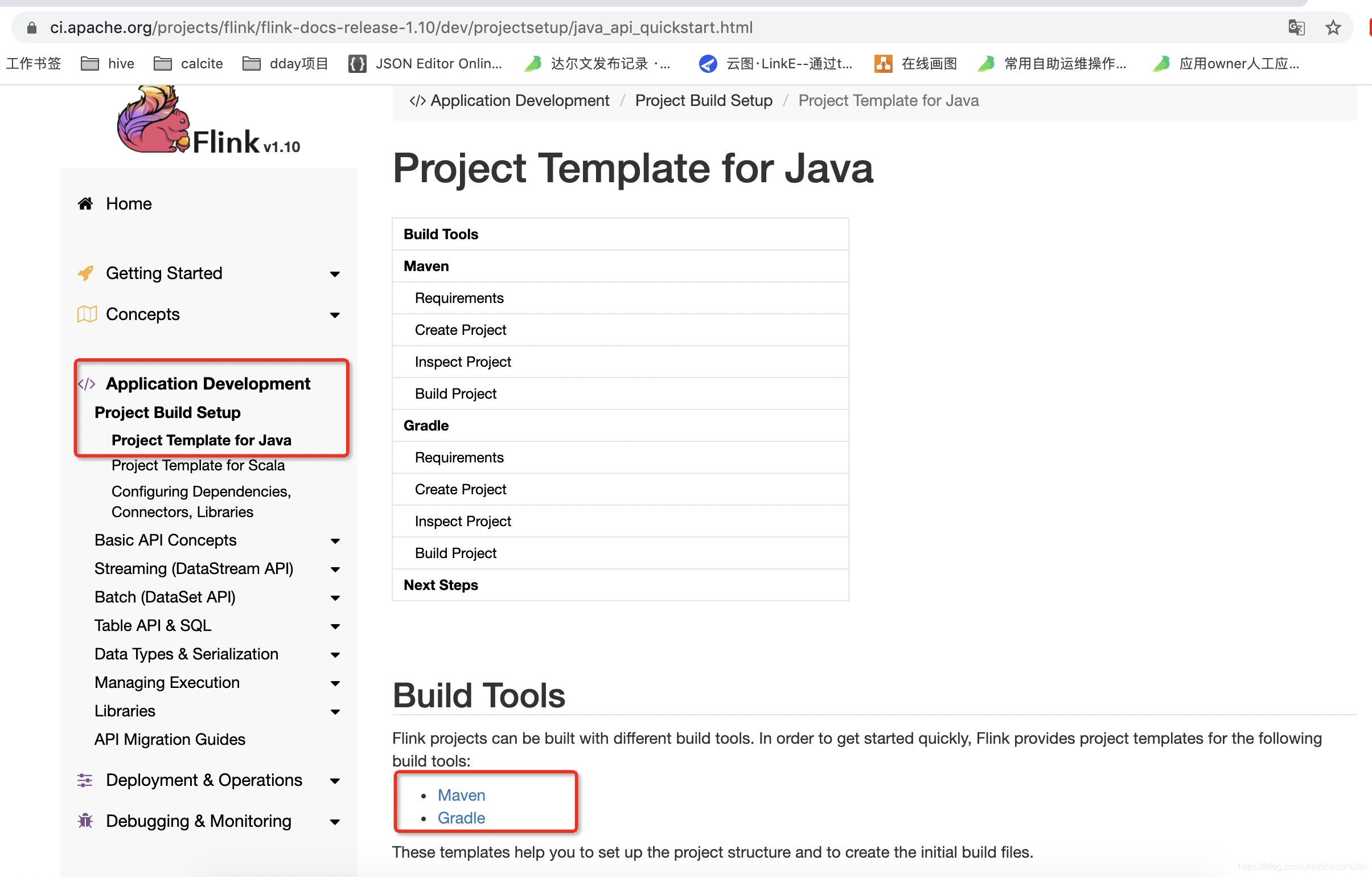Click the Deployment & Operations sliders icon
Screen dimensions: 1372x877
coord(85,780)
